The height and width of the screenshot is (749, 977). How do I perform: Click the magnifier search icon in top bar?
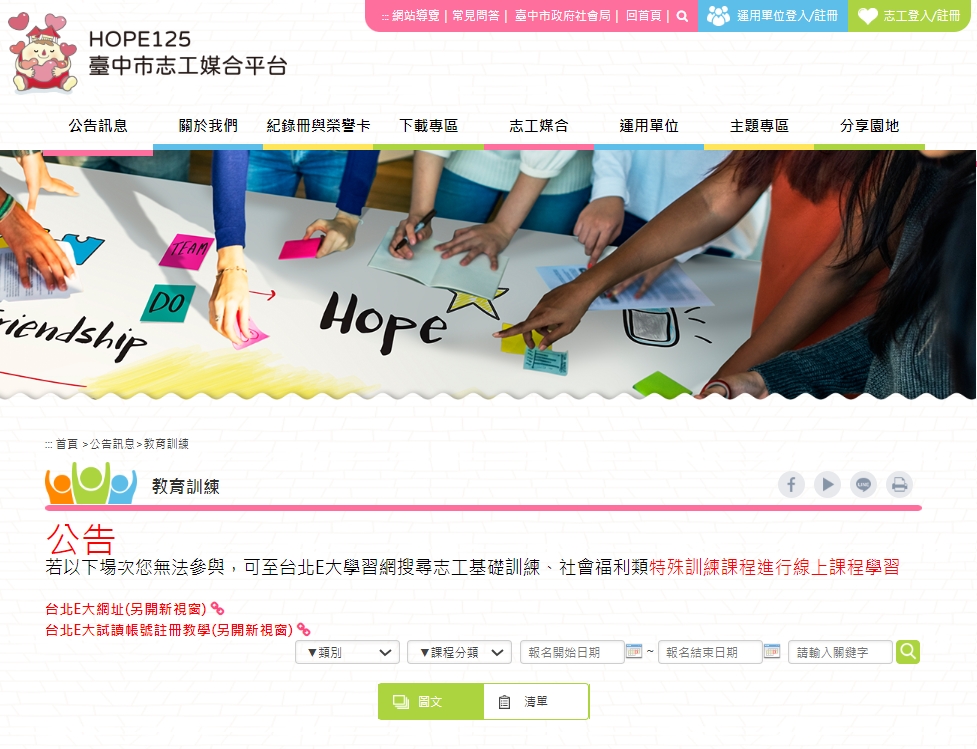682,16
